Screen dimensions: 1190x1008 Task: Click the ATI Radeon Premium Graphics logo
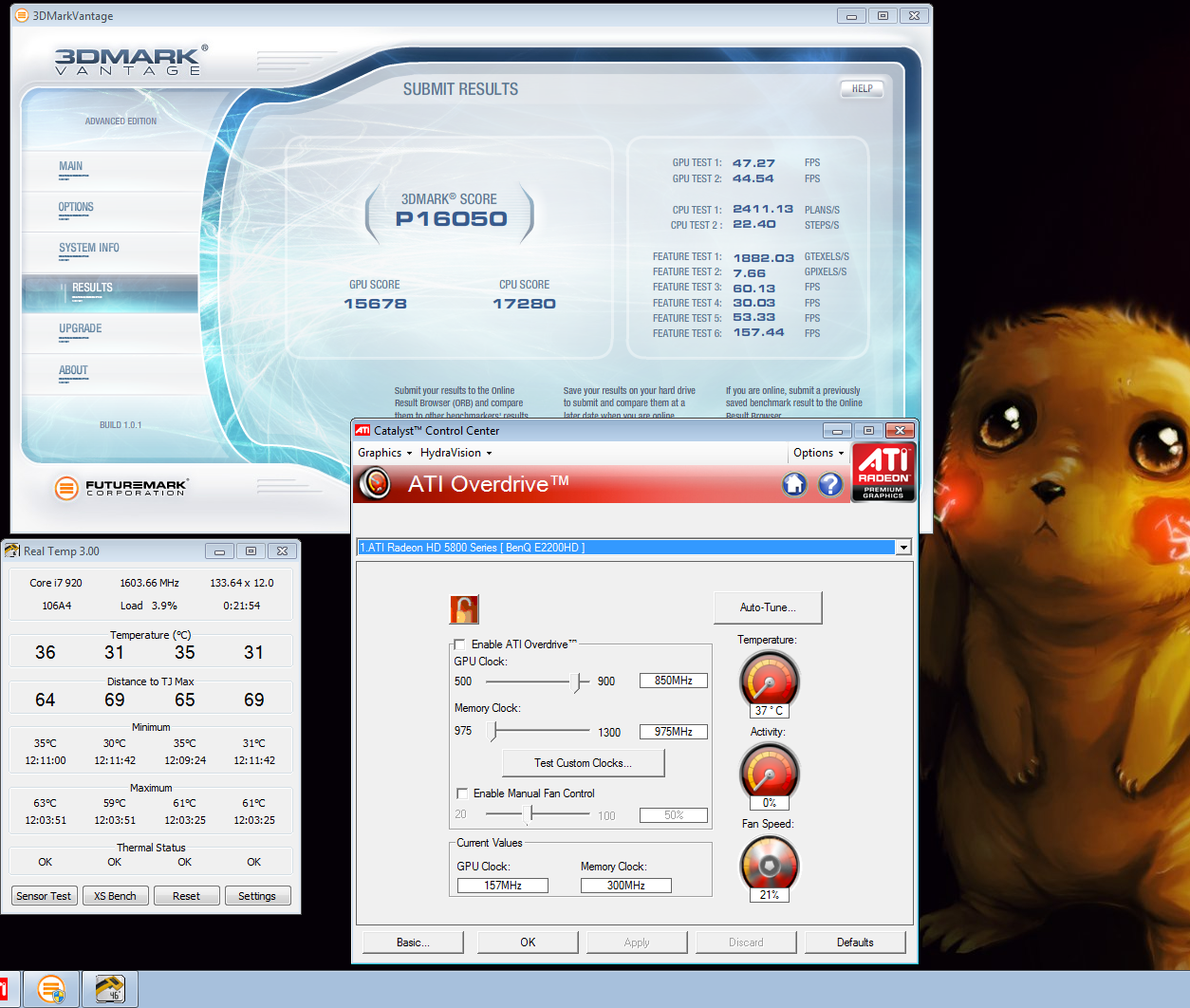883,472
